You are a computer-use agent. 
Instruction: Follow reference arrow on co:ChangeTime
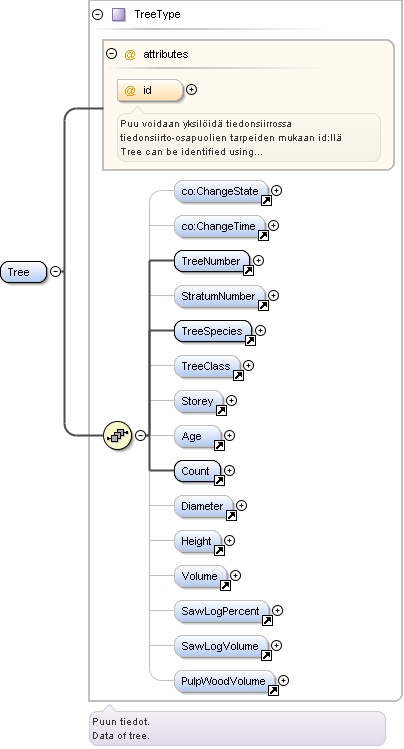[263, 235]
